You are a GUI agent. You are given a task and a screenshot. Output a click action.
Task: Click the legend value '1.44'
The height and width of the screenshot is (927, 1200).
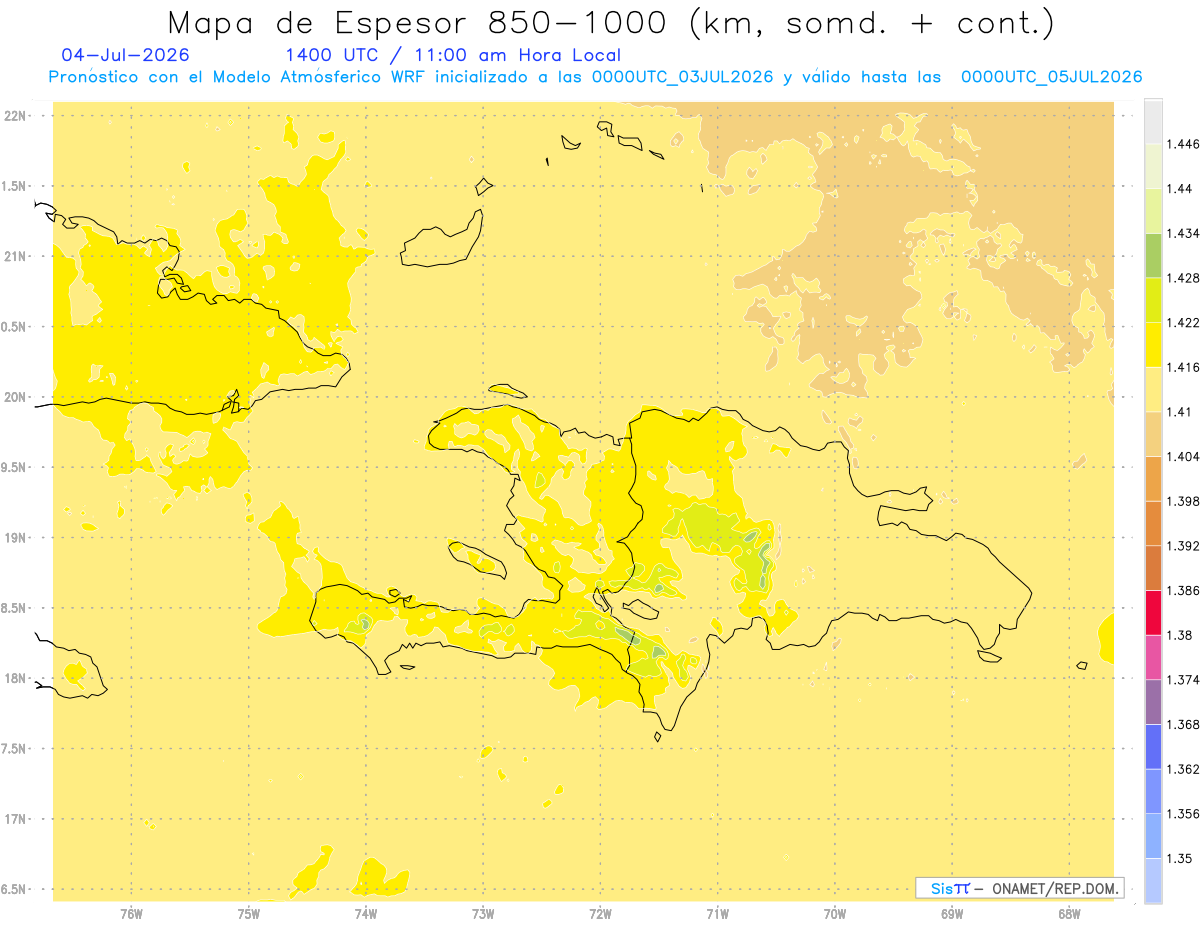pyautogui.click(x=1180, y=188)
